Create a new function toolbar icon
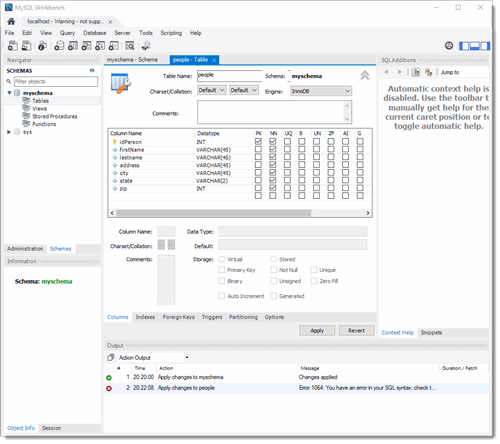Viewport: 500px width, 444px height. click(x=114, y=46)
